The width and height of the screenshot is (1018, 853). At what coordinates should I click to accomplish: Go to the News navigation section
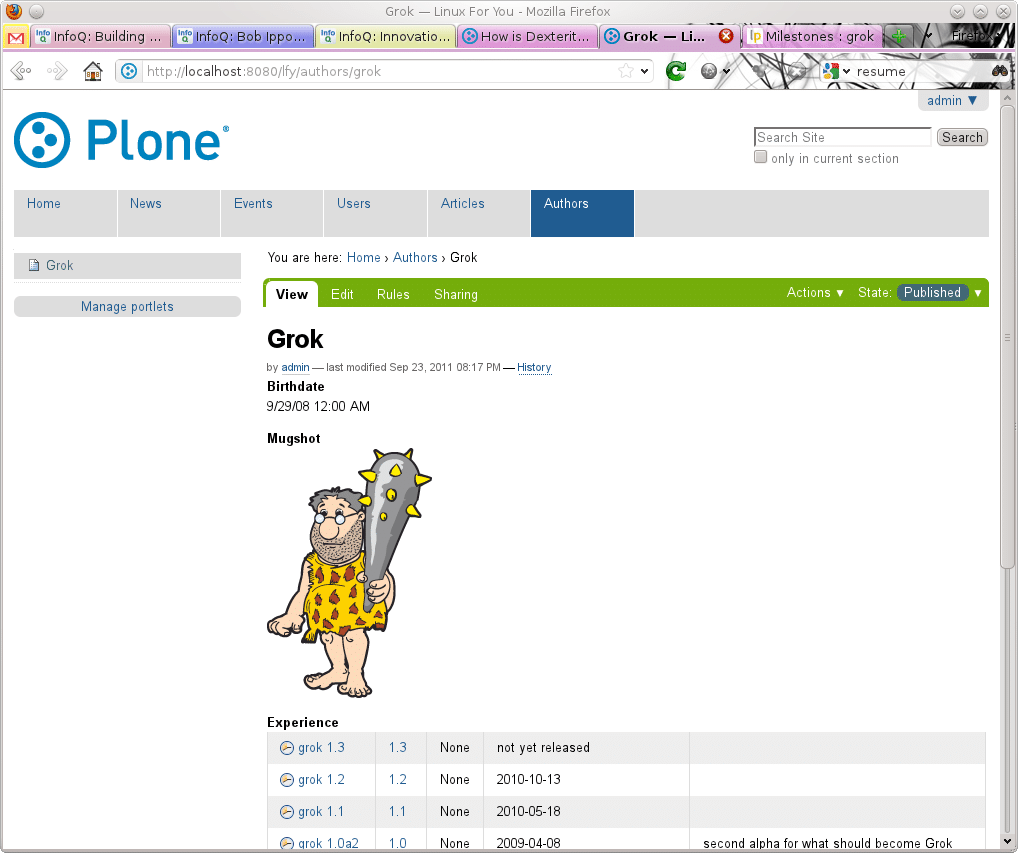pyautogui.click(x=169, y=213)
